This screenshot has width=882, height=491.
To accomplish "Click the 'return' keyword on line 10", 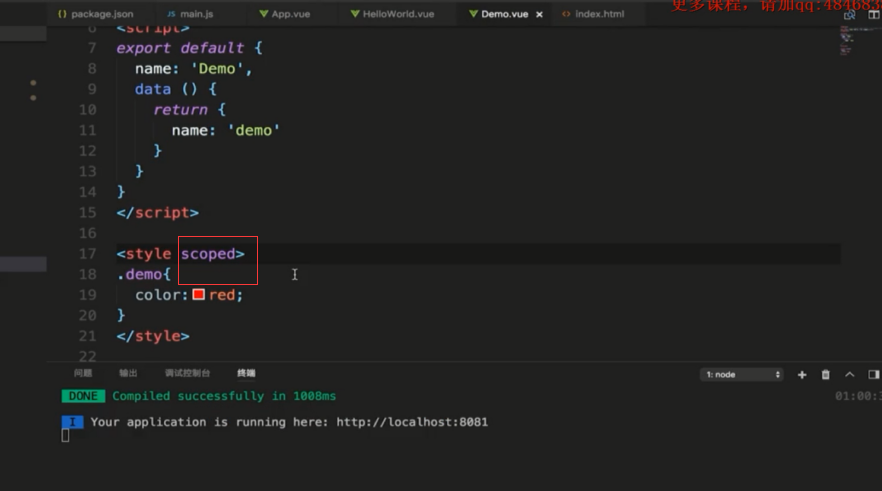I will click(181, 110).
